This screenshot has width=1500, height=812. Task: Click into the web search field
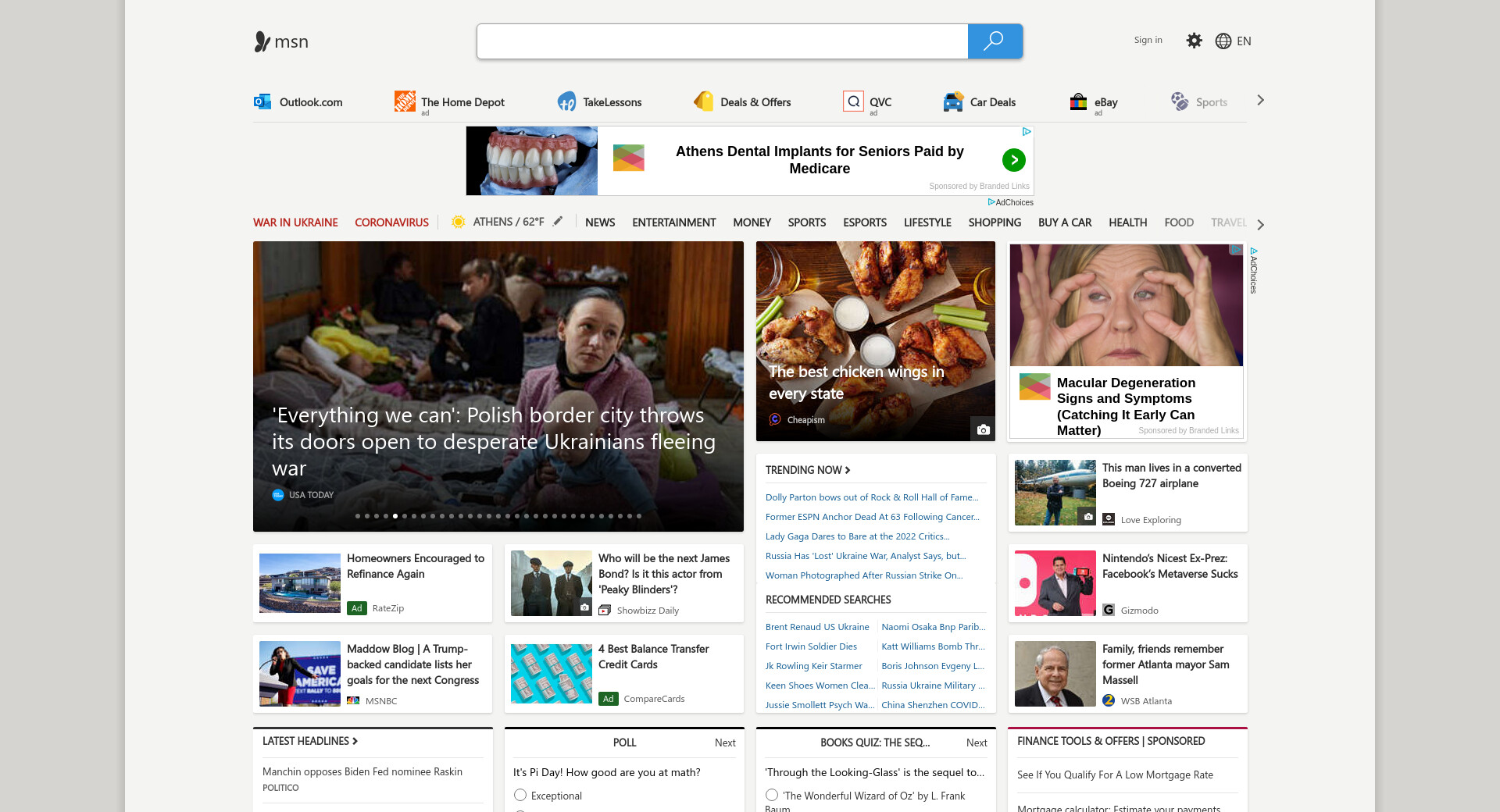[722, 41]
